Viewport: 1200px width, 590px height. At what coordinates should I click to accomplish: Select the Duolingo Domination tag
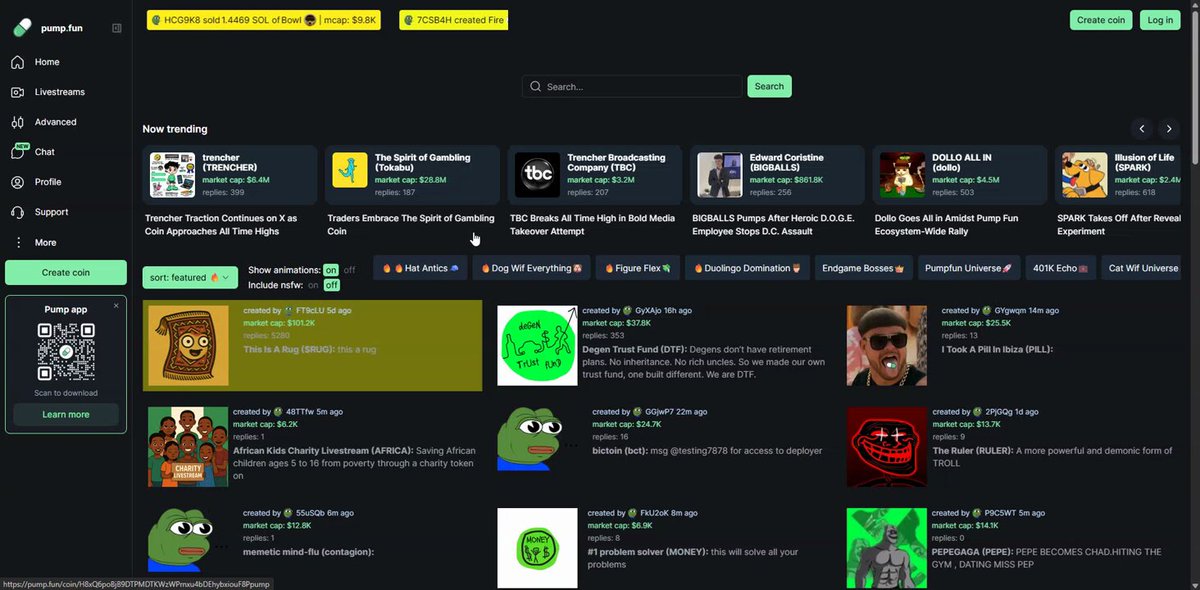pyautogui.click(x=747, y=268)
